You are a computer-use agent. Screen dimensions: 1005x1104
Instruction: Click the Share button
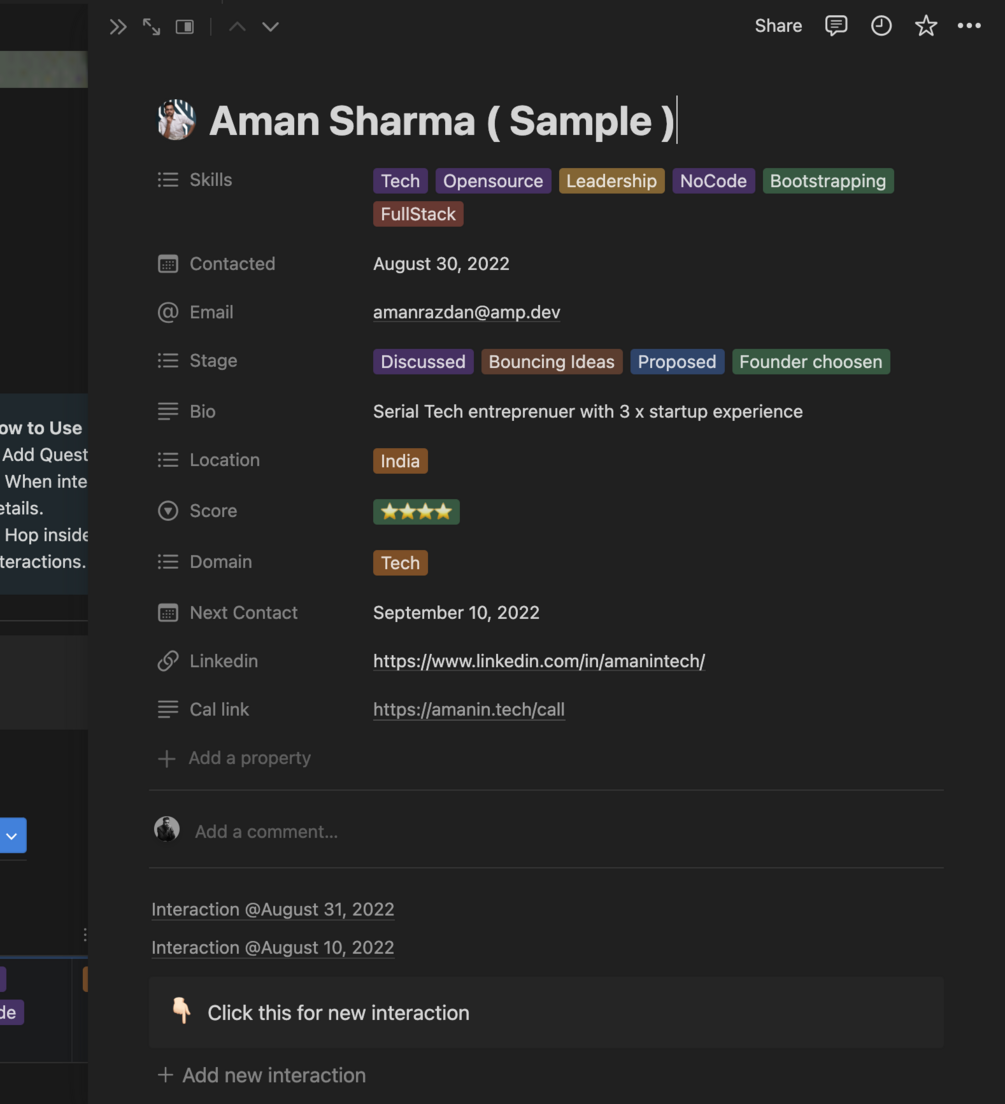(x=778, y=26)
